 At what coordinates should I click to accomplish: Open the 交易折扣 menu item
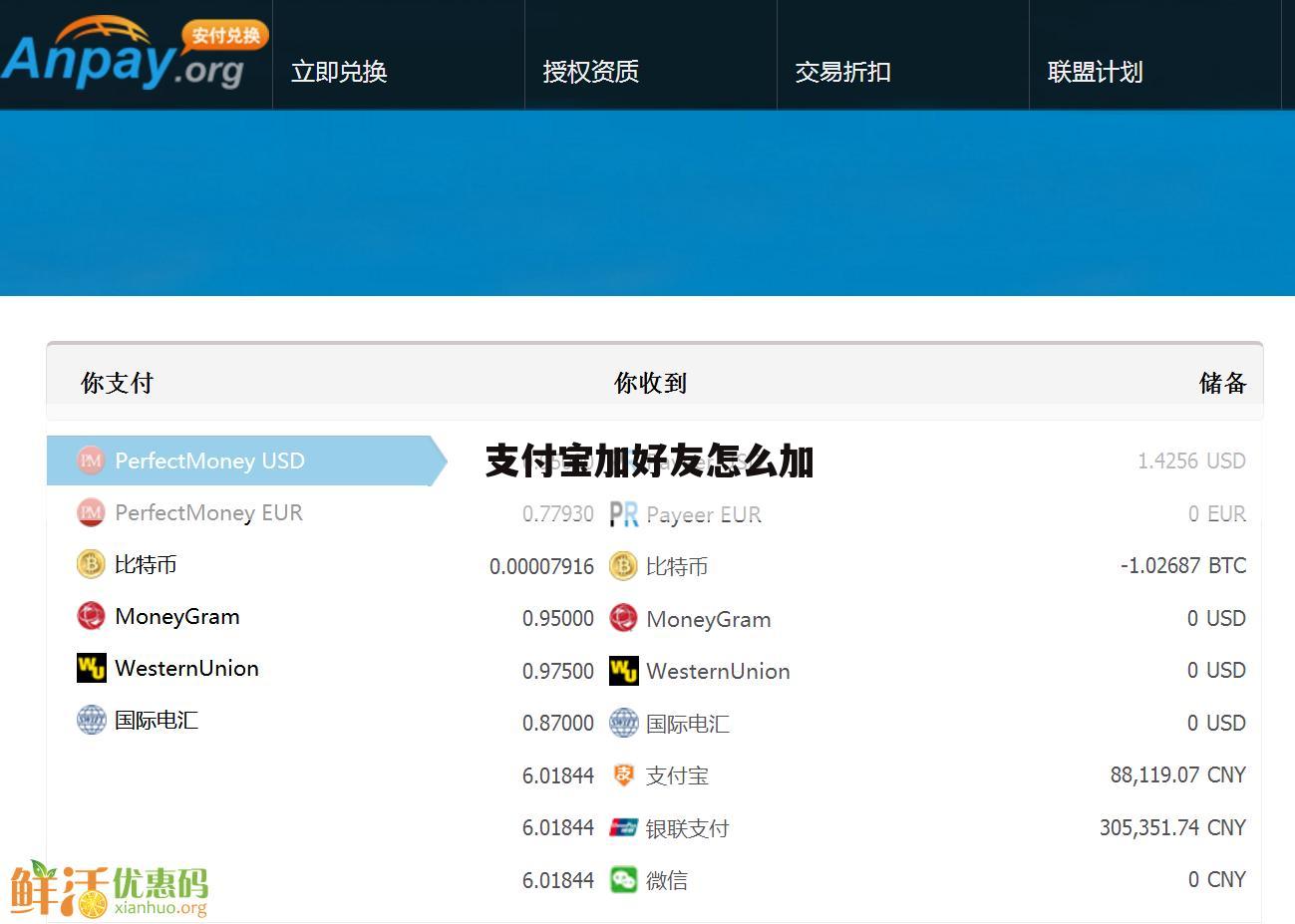843,72
